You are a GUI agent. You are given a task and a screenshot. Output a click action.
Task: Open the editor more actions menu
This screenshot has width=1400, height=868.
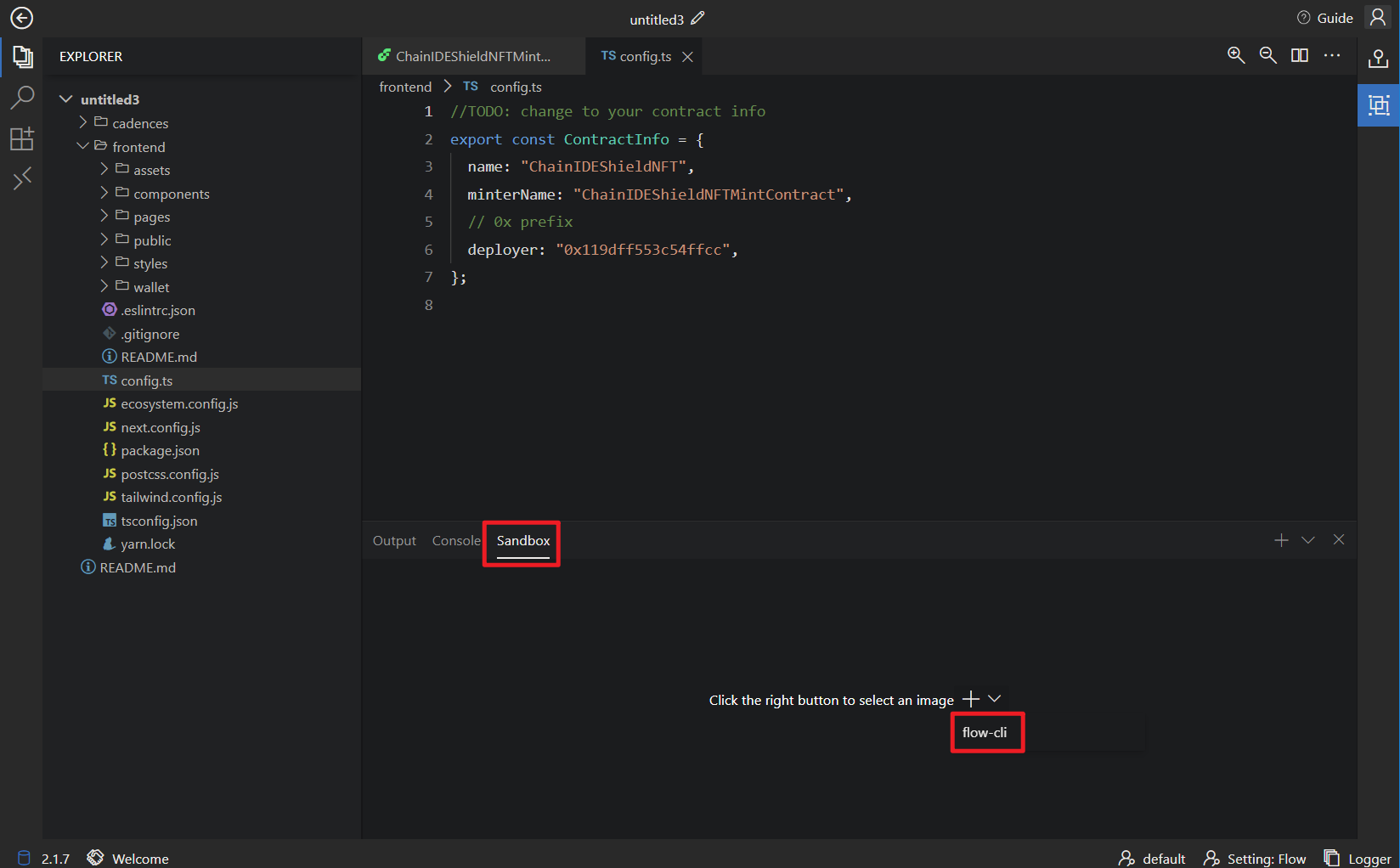[x=1331, y=55]
